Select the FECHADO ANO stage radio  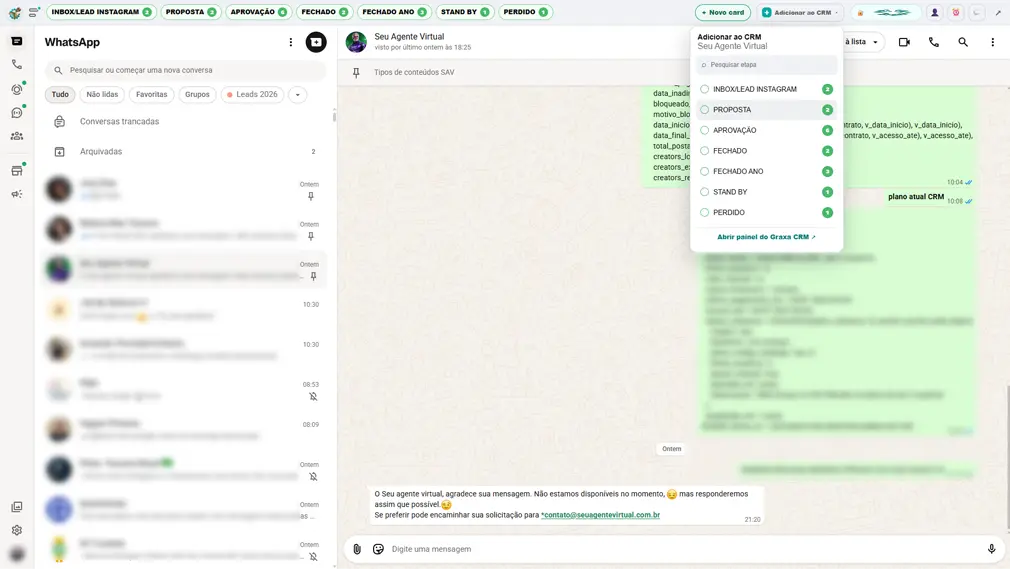pos(704,171)
